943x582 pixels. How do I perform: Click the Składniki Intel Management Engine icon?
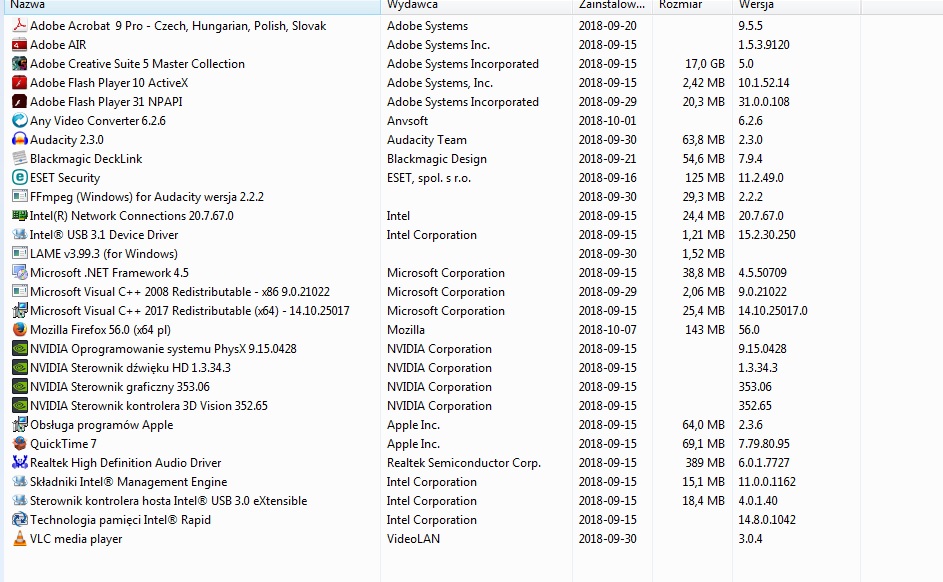[x=20, y=482]
